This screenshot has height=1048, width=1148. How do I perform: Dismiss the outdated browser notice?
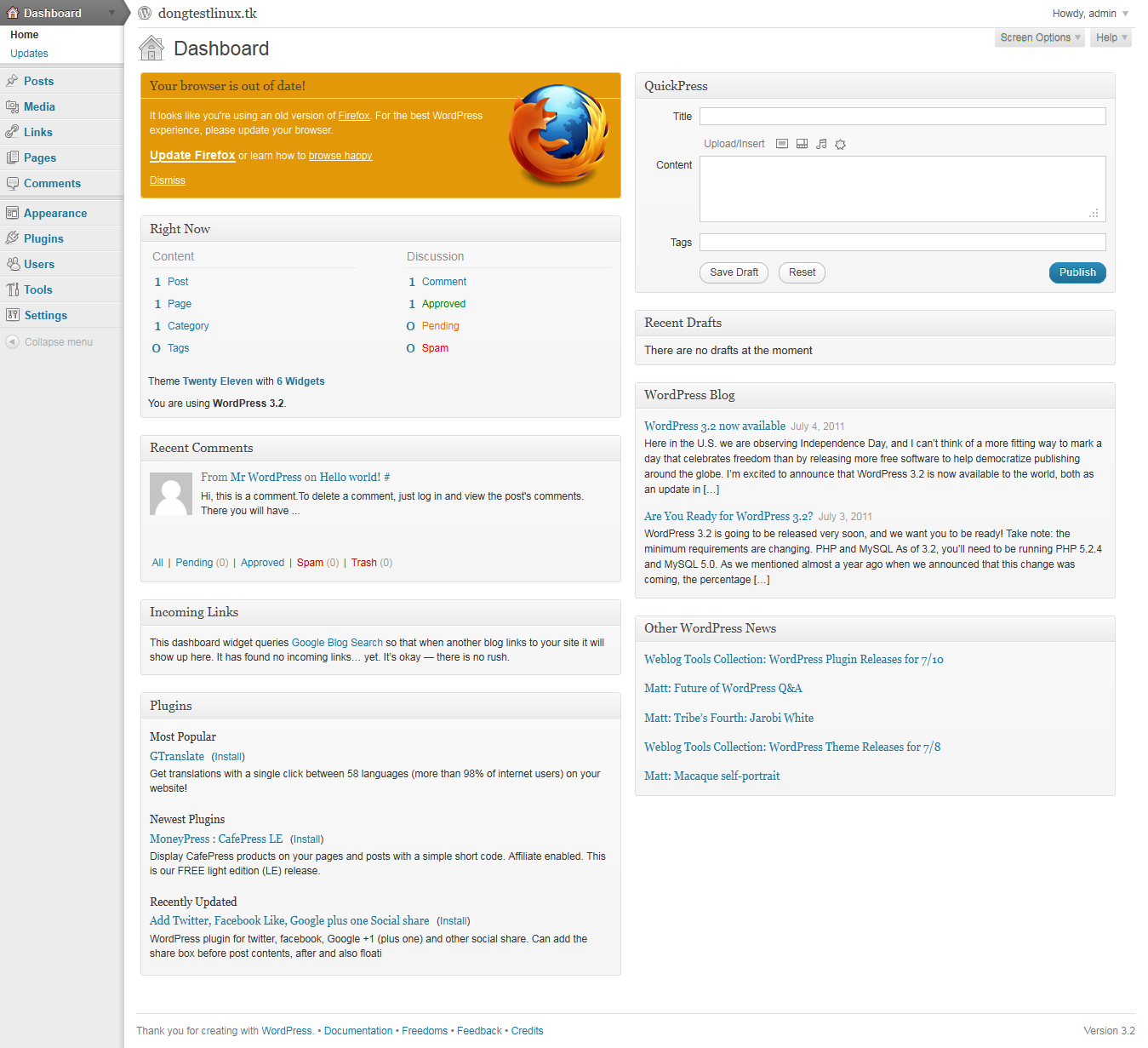click(x=168, y=180)
